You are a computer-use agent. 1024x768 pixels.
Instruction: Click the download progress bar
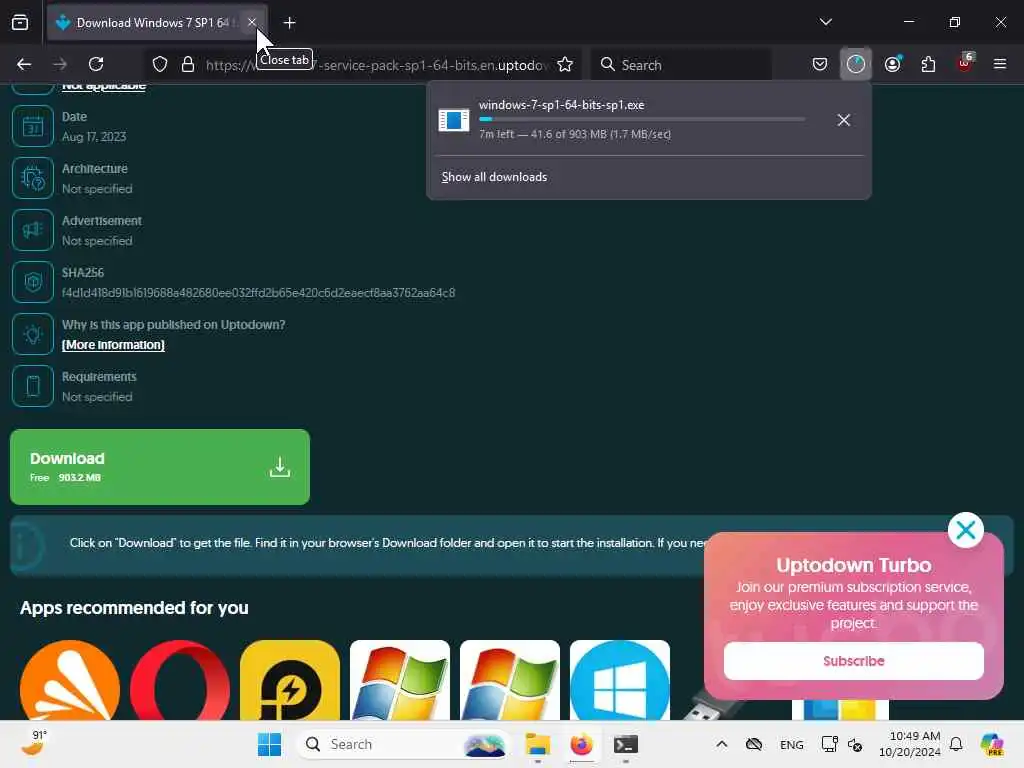642,120
